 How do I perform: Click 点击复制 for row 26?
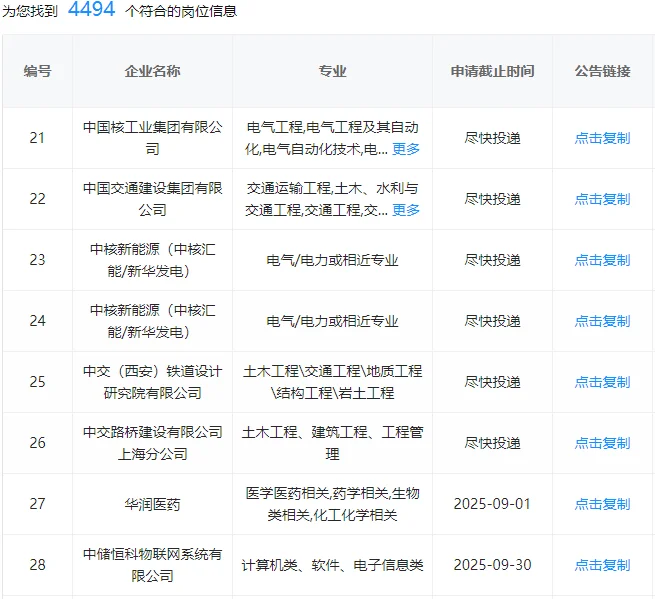602,443
